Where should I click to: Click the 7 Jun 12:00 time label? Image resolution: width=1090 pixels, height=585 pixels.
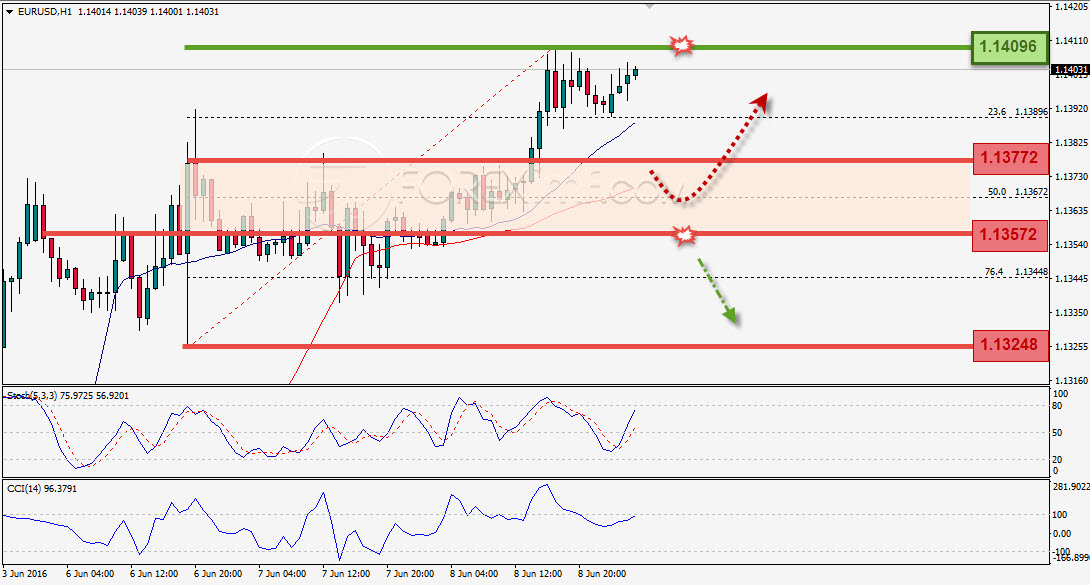(x=345, y=574)
